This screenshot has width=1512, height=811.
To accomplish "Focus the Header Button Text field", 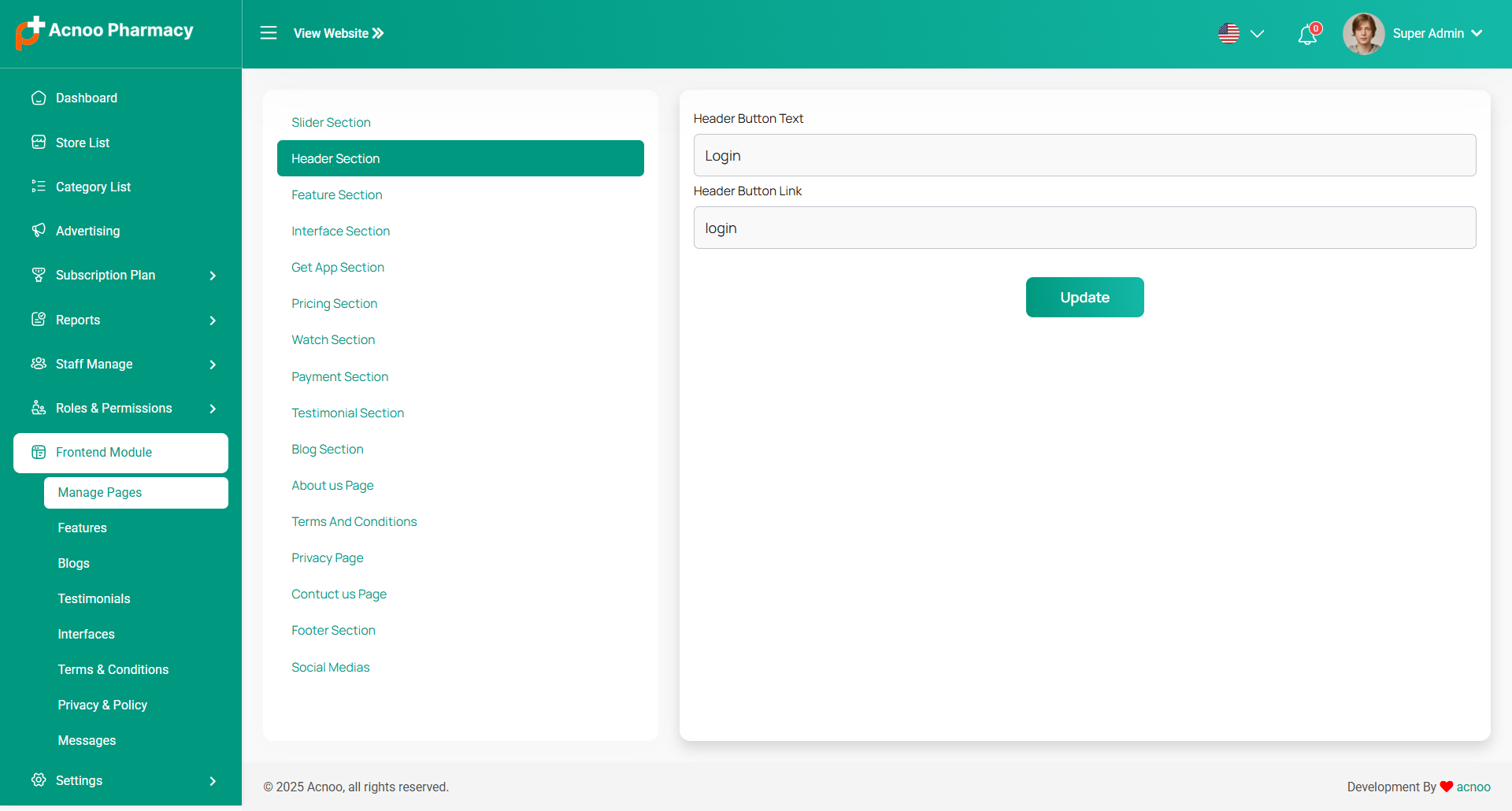I will point(1084,155).
